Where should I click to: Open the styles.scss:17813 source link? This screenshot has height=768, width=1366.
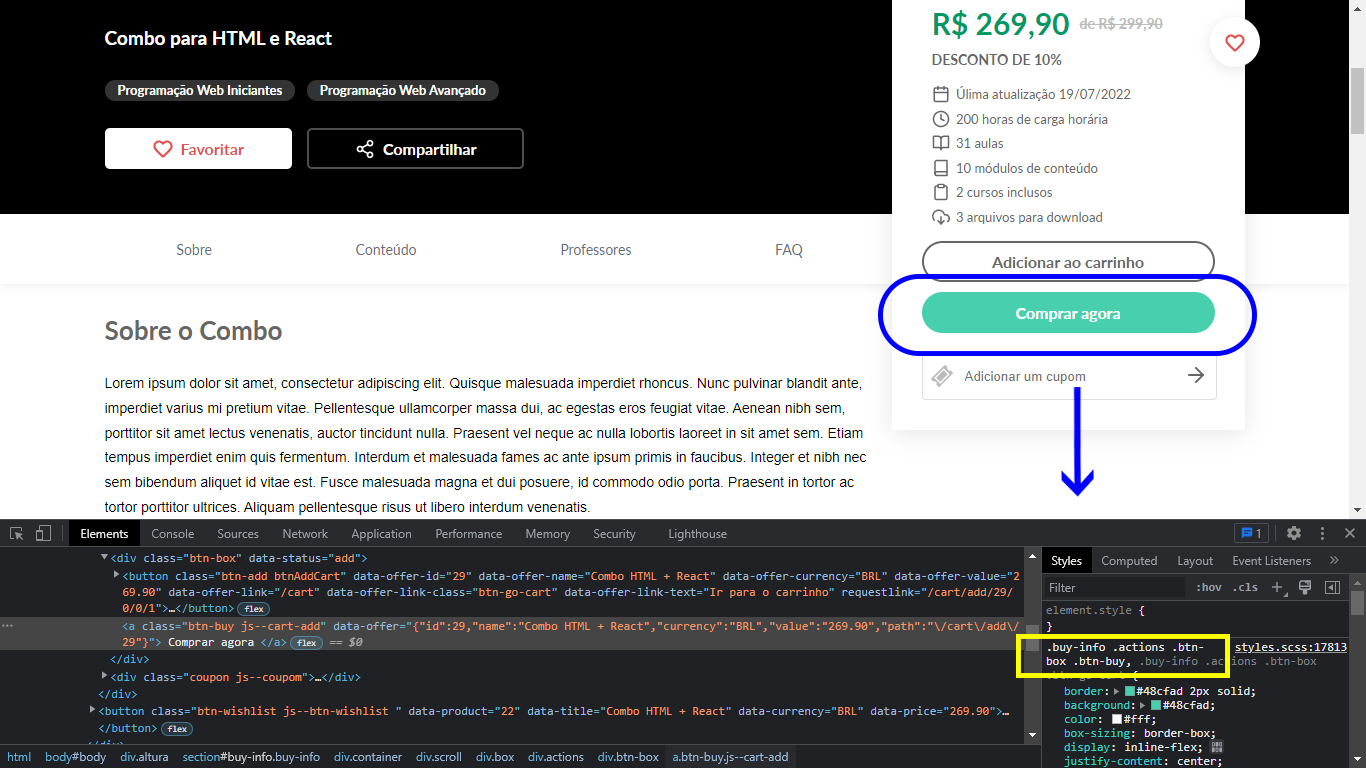tap(1291, 647)
